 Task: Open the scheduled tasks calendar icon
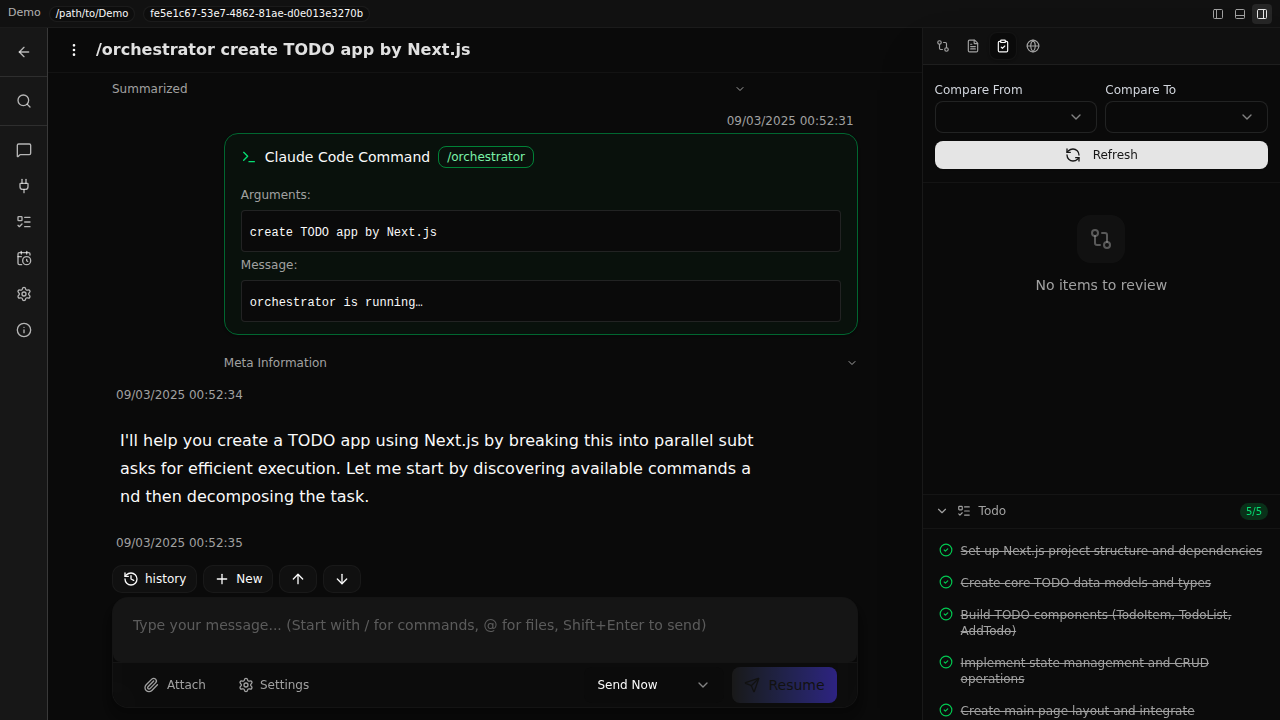[24, 258]
